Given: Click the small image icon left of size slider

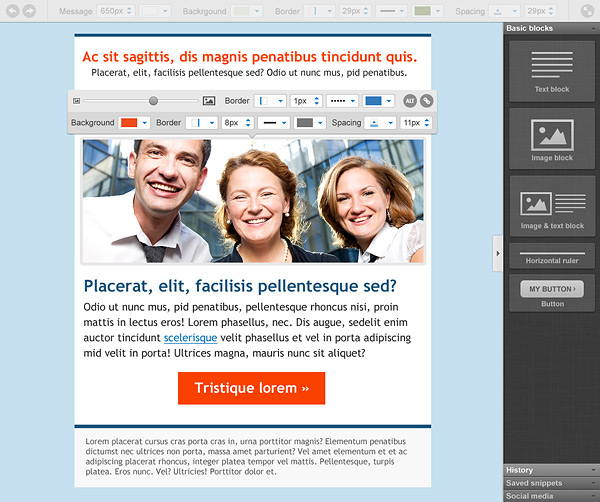Looking at the screenshot, I should pyautogui.click(x=77, y=101).
